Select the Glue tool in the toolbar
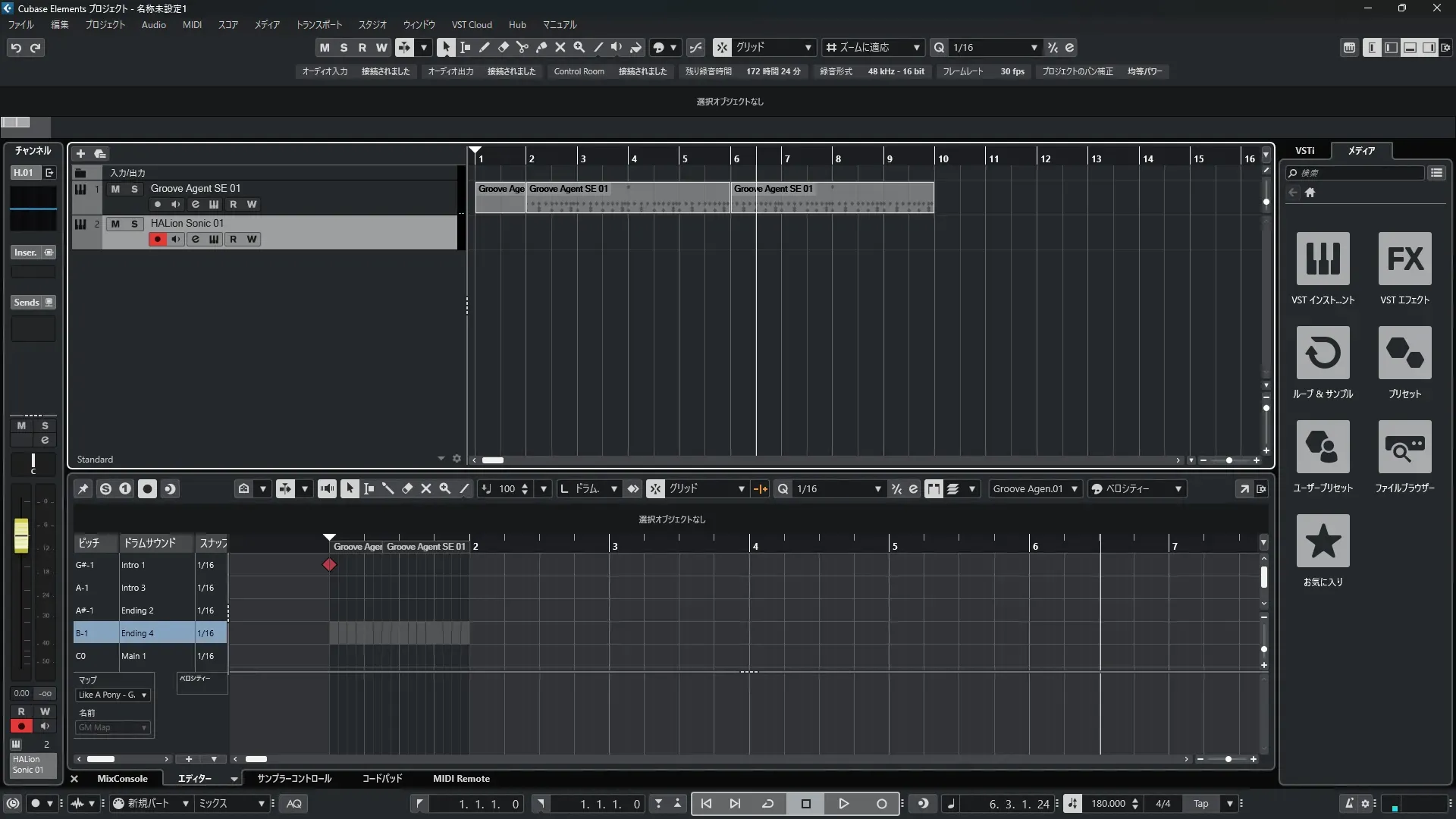The height and width of the screenshot is (819, 1456). click(541, 47)
